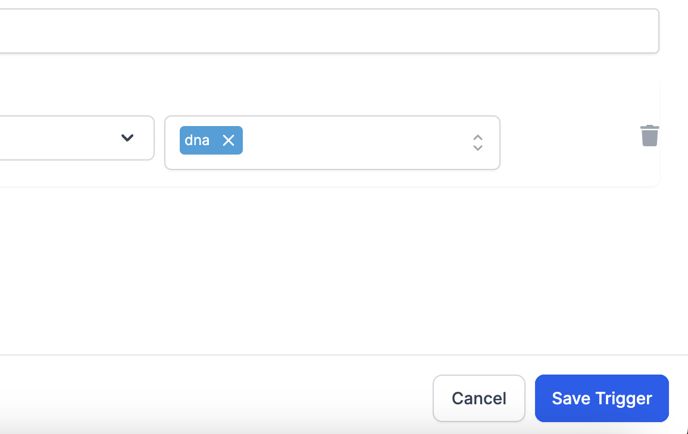
Task: Click the Save Trigger button
Action: [x=601, y=398]
